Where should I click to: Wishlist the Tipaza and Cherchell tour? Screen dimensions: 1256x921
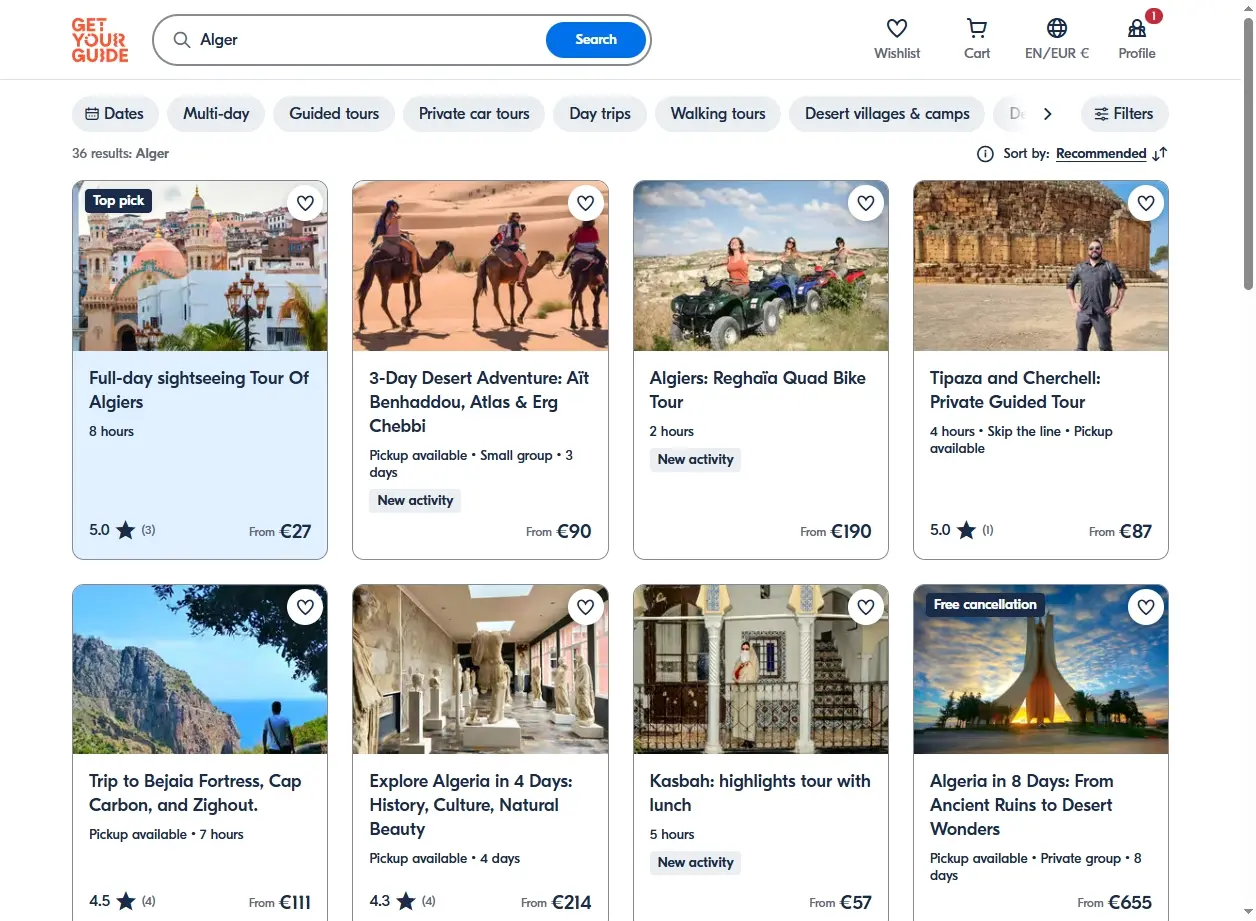click(x=1146, y=203)
